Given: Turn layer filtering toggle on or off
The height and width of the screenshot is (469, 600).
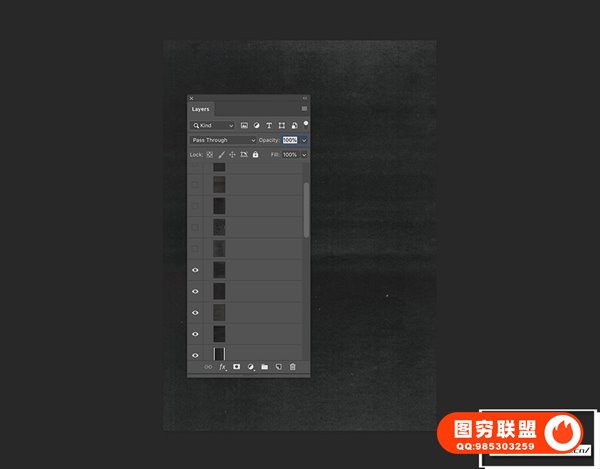Looking at the screenshot, I should [x=306, y=124].
